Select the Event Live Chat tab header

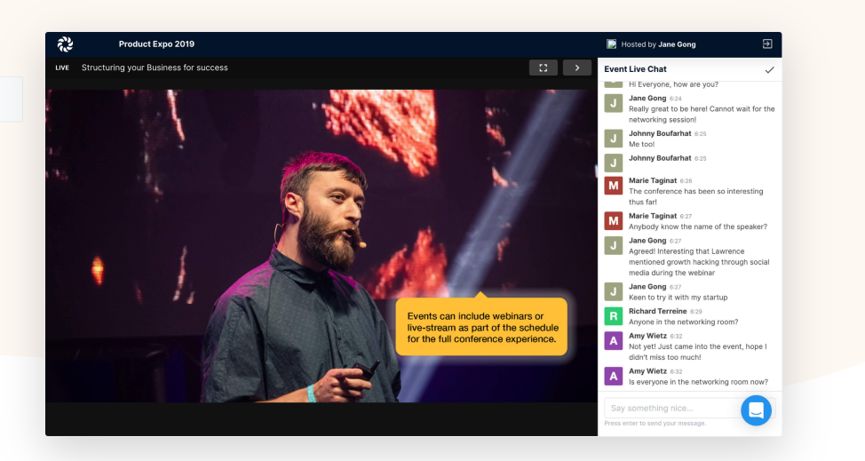636,69
